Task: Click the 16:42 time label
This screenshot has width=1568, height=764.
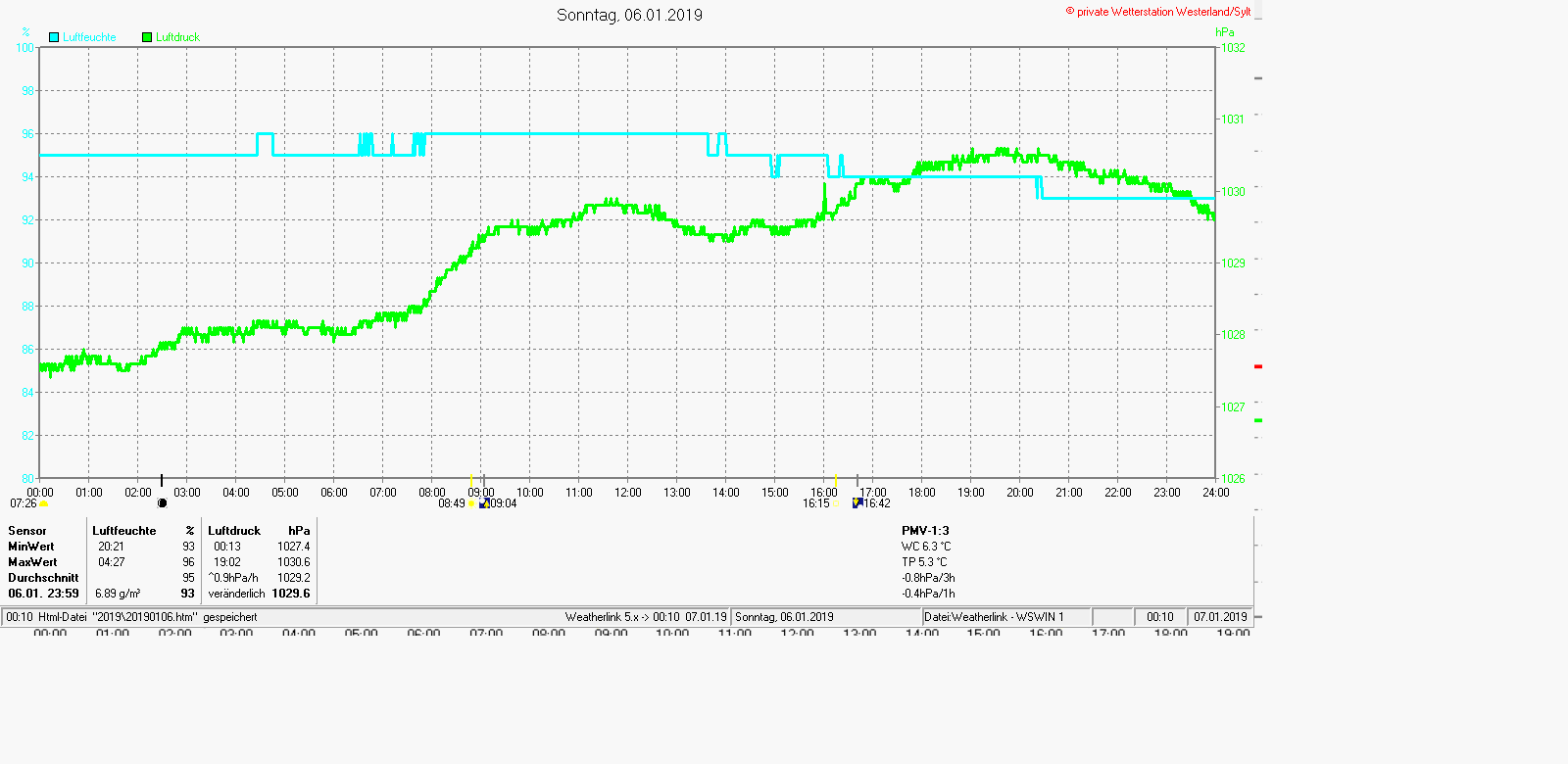Action: click(x=877, y=503)
